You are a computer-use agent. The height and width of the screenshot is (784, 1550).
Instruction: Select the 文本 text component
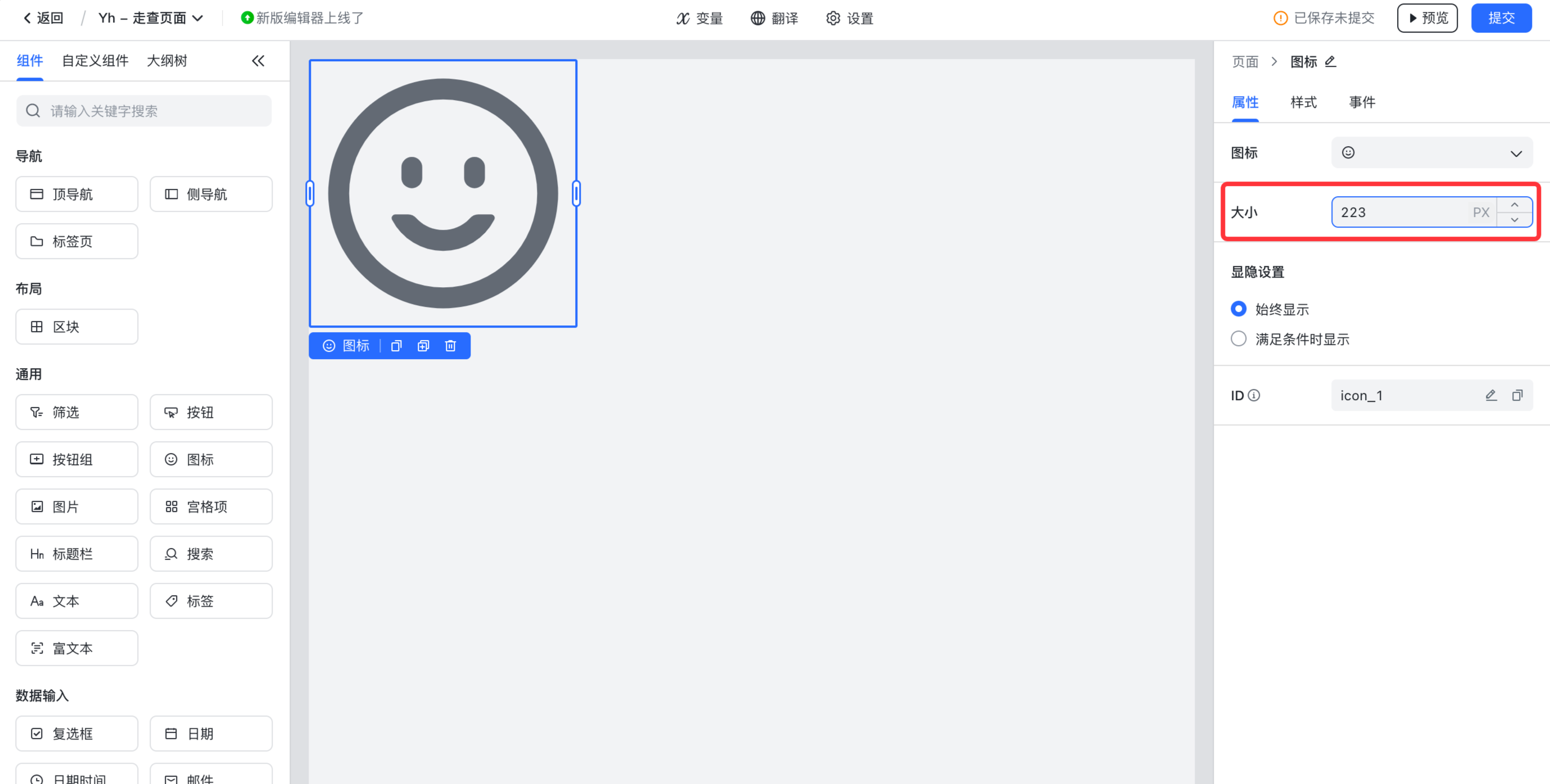(x=76, y=601)
